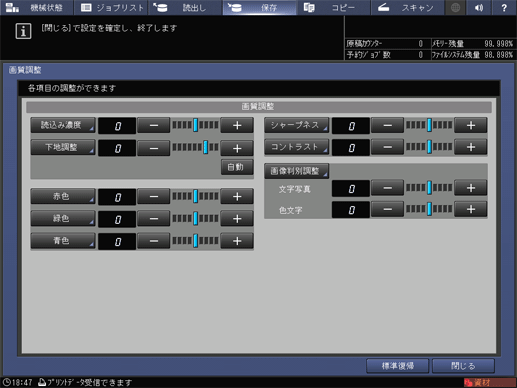The width and height of the screenshot is (517, 388).
Task: Click the 資材 supplies status indicator
Action: coord(489,383)
